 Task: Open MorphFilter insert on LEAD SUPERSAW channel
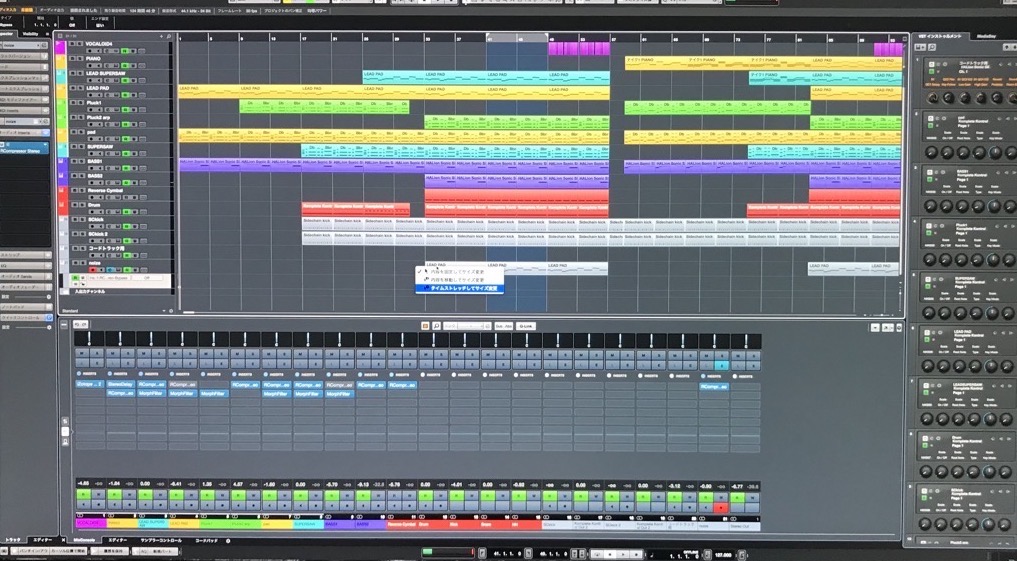pyautogui.click(x=152, y=394)
